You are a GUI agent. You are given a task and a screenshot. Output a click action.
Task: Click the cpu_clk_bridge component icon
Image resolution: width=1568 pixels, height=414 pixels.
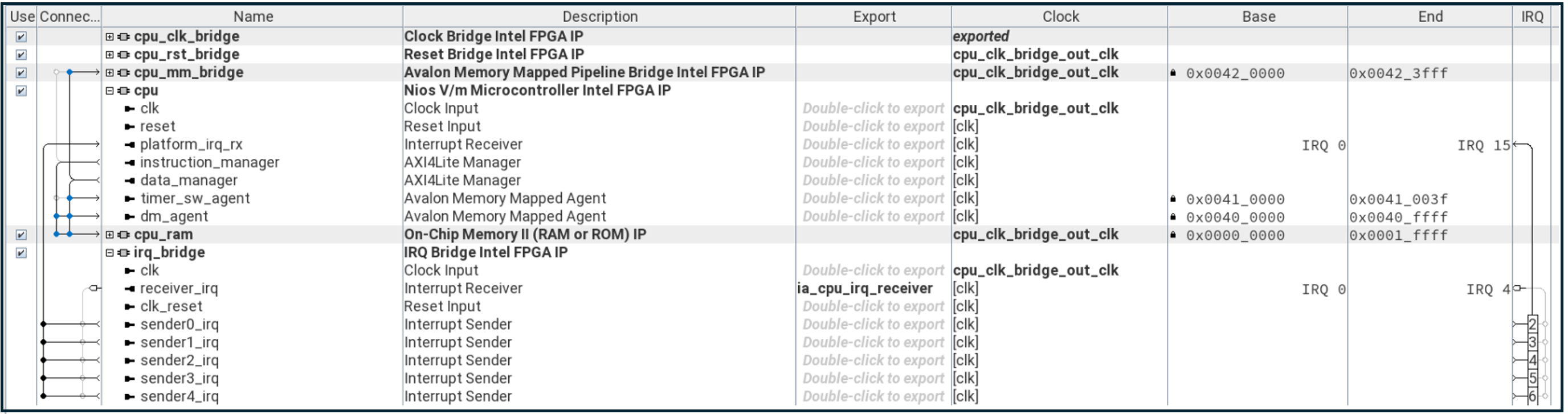(x=124, y=37)
